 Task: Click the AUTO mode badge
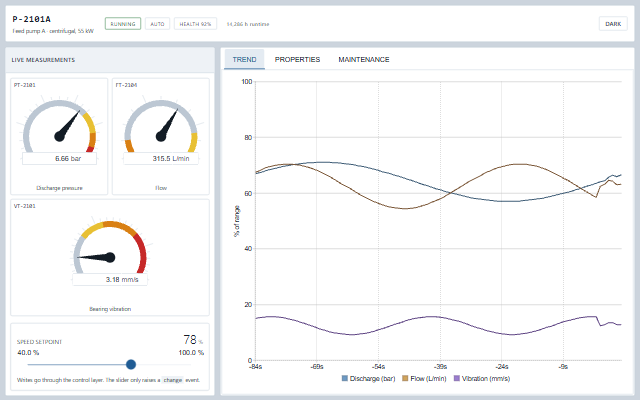157,24
